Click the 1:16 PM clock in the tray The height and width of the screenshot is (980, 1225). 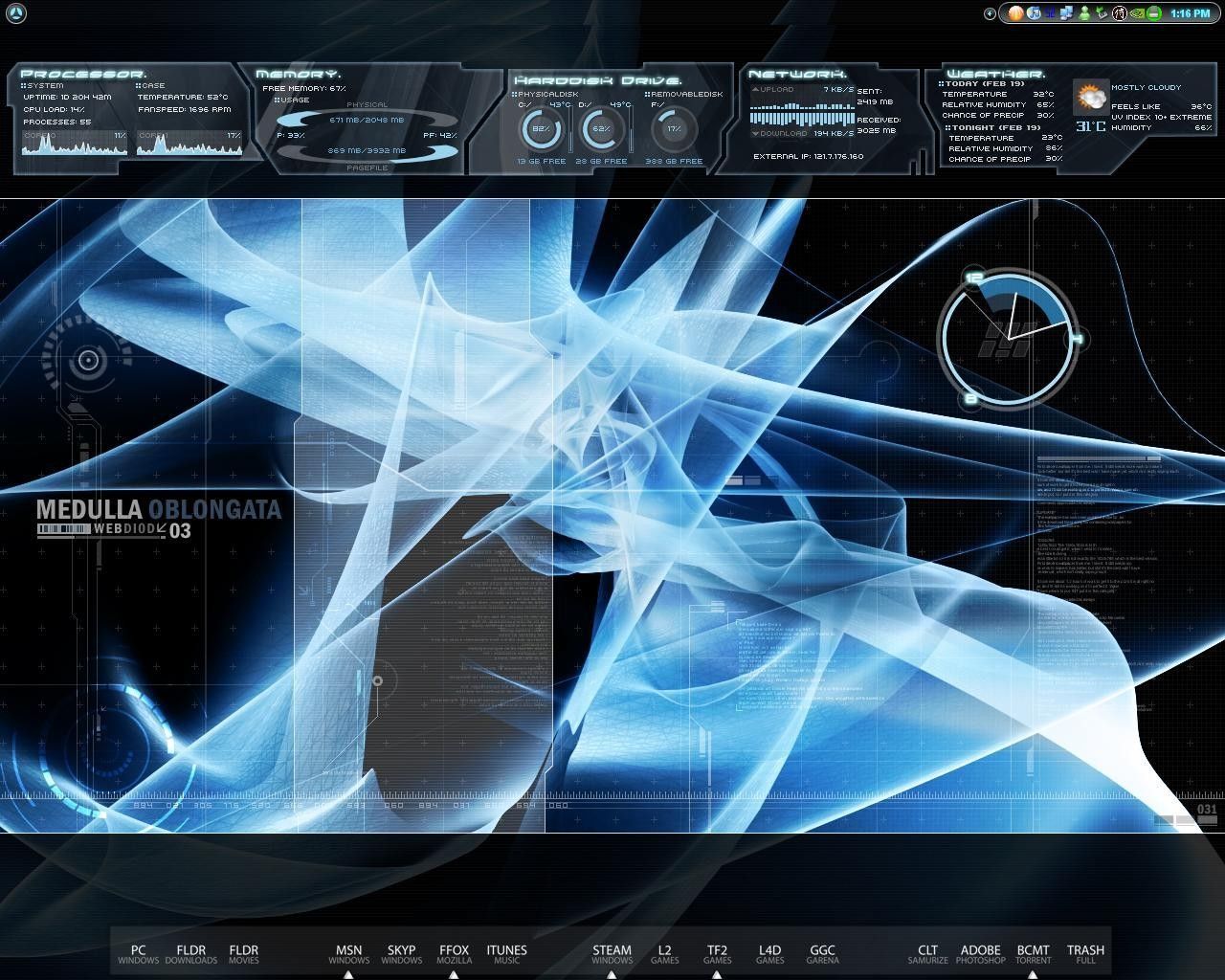click(1191, 12)
